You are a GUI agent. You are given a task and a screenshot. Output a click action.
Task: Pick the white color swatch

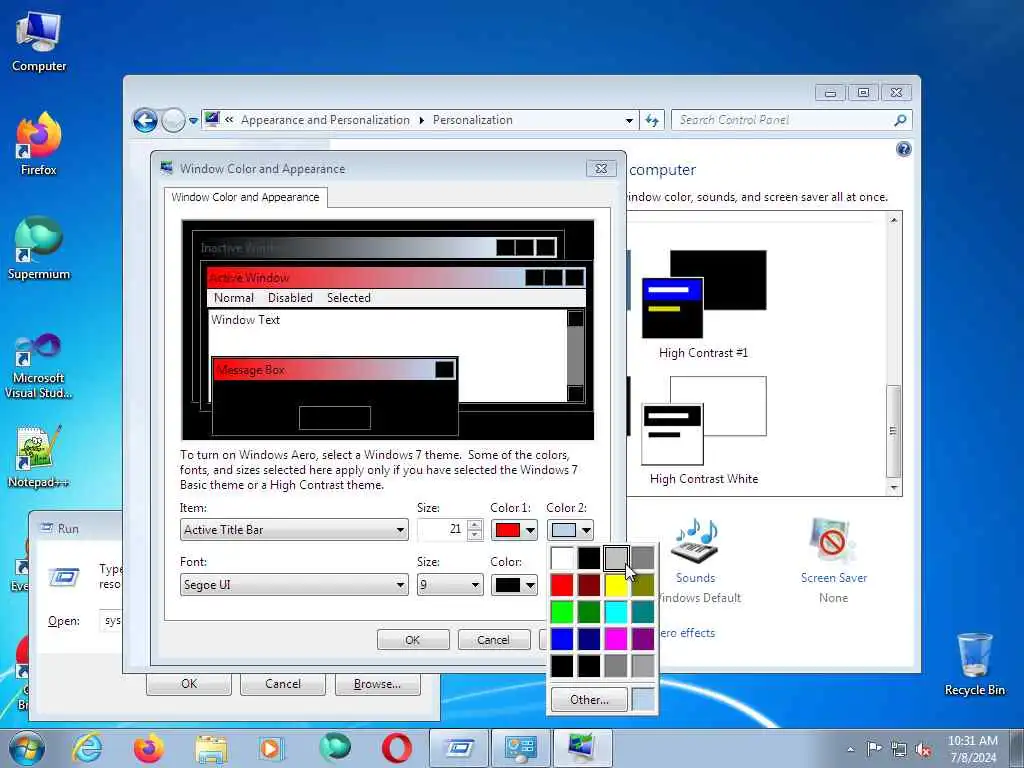(562, 558)
